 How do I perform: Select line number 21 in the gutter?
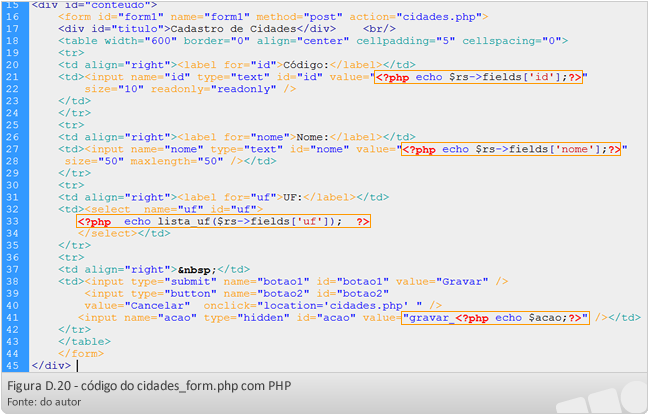(12, 77)
